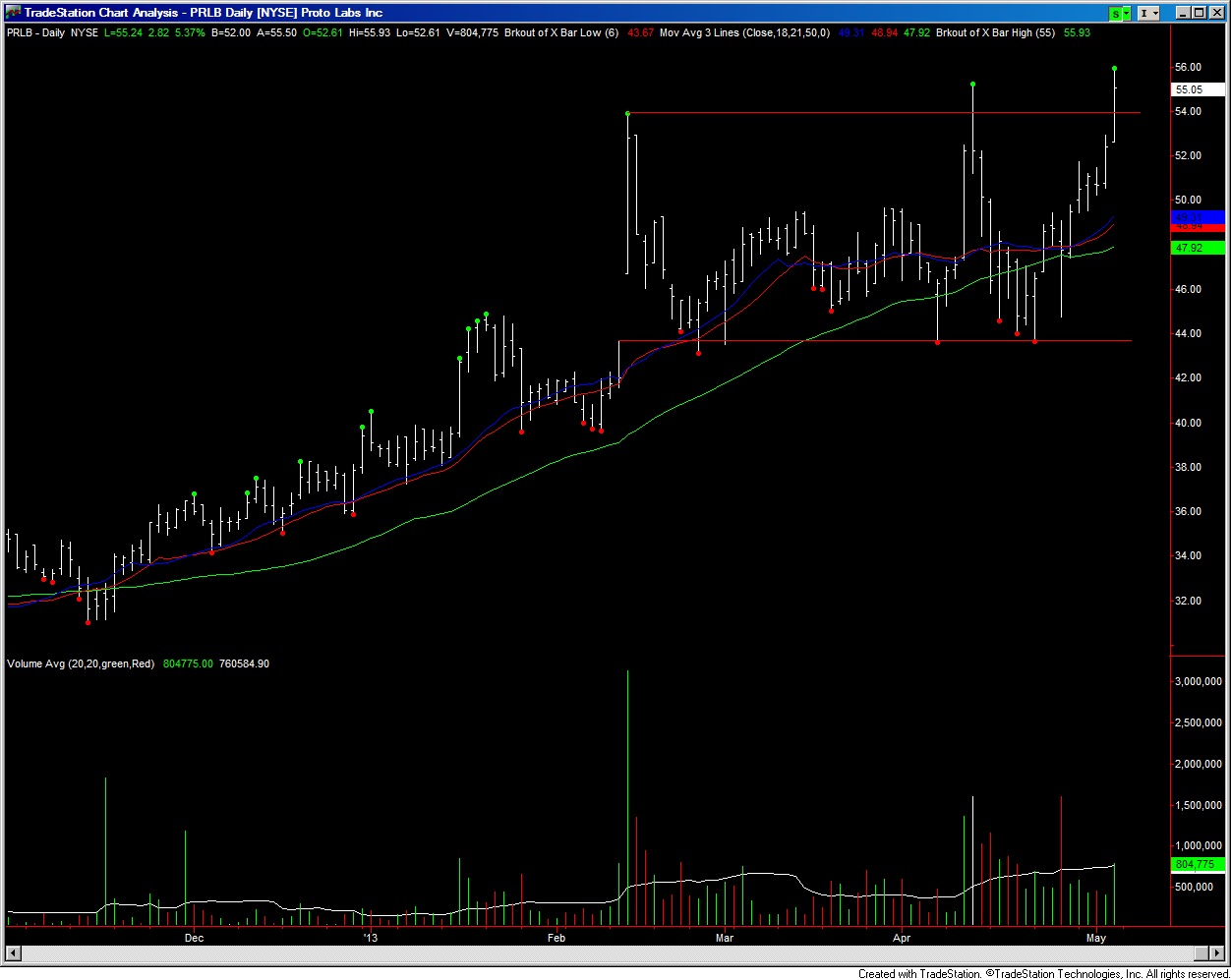Click the high value Hi=55.93 in status line

pyautogui.click(x=370, y=32)
